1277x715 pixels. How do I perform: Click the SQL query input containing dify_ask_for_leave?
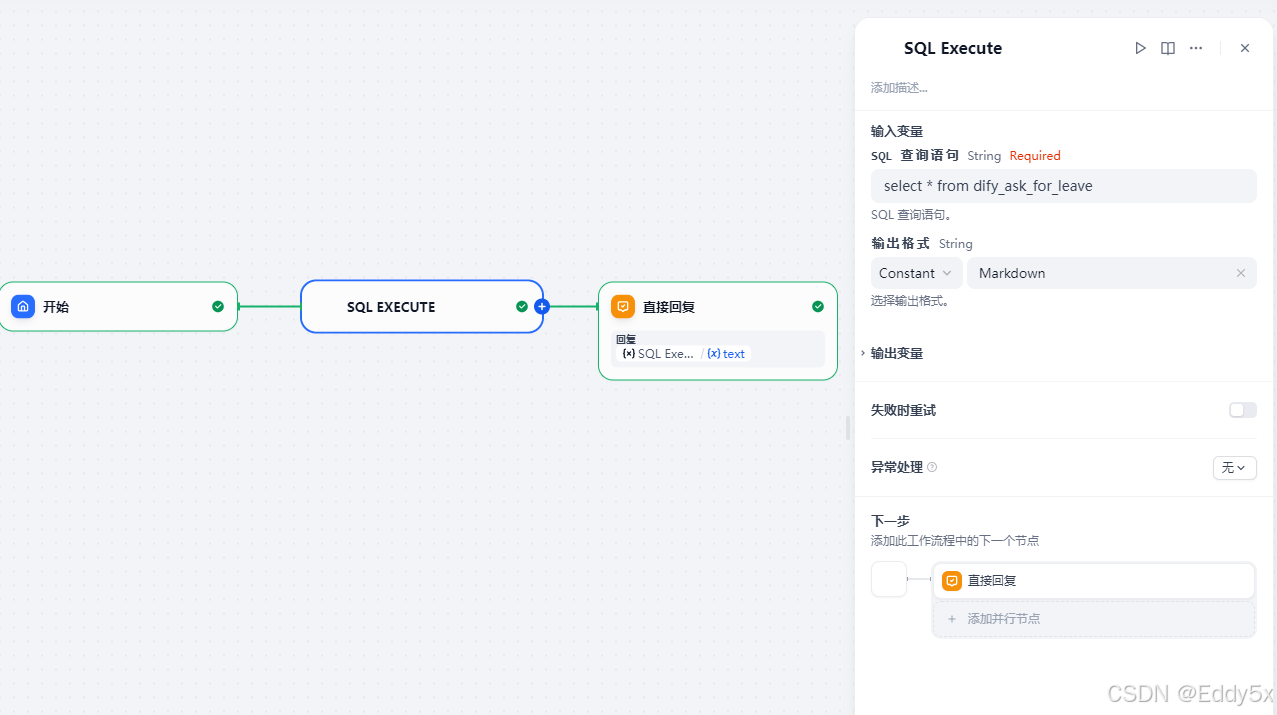coord(1063,186)
